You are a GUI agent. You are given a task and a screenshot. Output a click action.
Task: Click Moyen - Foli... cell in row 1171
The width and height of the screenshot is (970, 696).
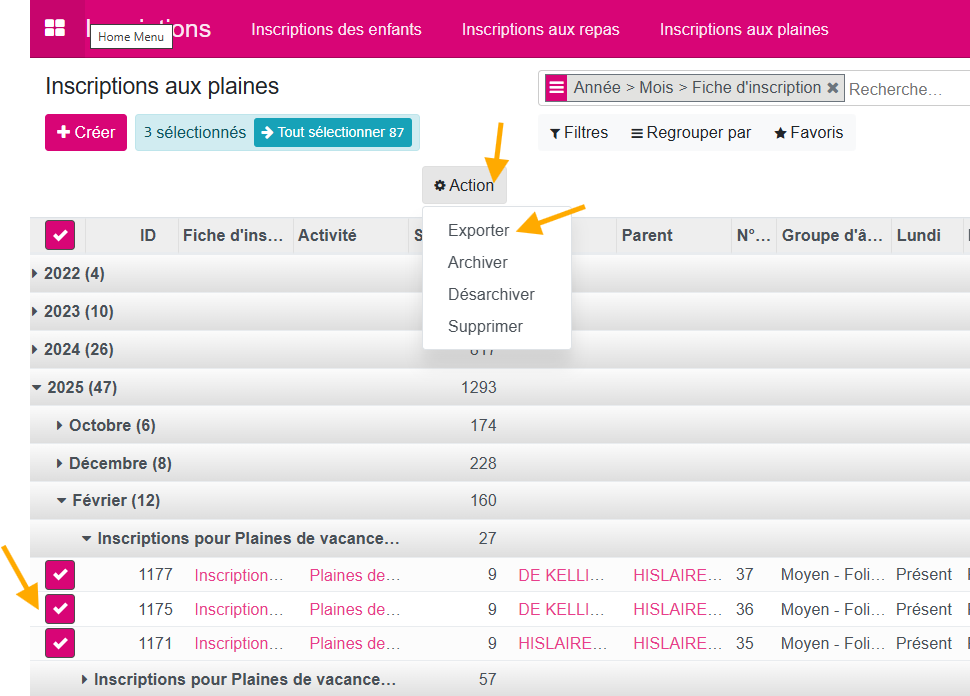pyautogui.click(x=833, y=643)
